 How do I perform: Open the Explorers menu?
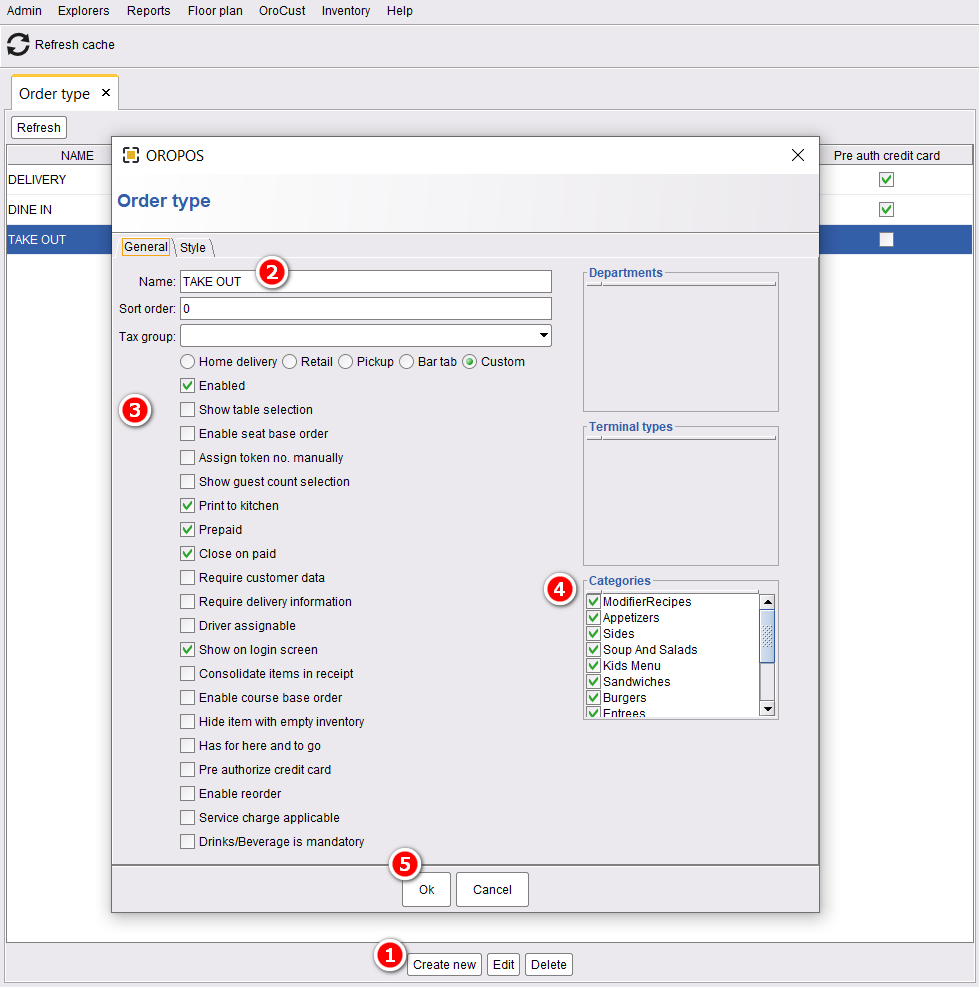pos(83,11)
